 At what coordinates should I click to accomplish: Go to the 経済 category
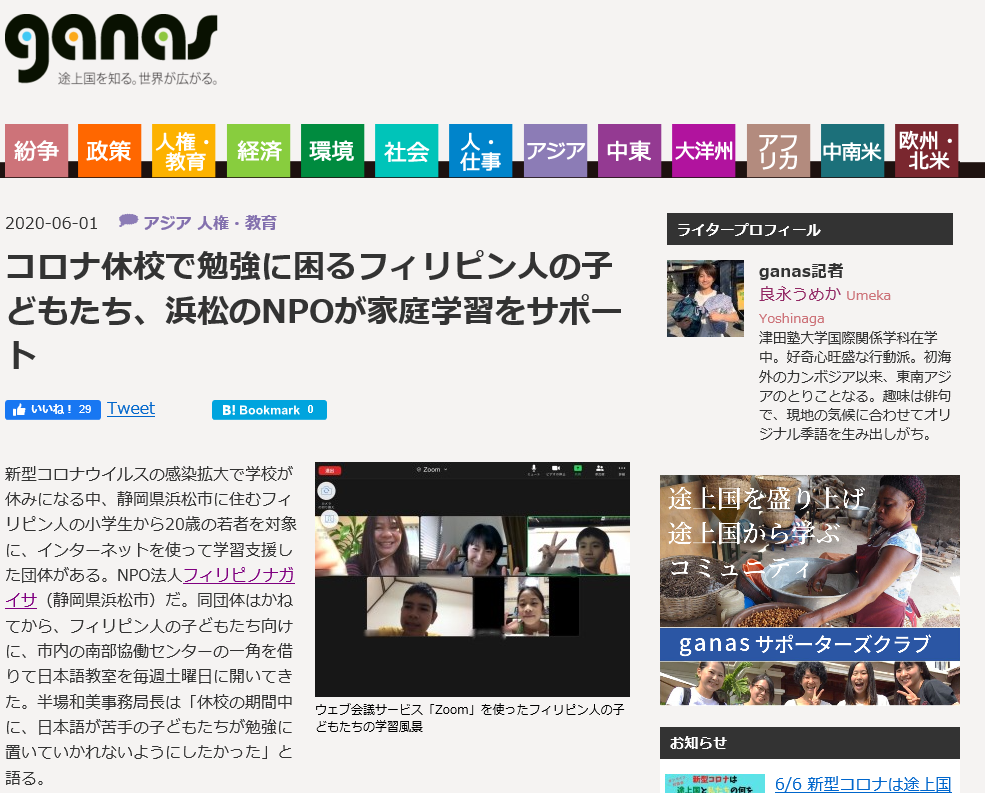pos(258,151)
